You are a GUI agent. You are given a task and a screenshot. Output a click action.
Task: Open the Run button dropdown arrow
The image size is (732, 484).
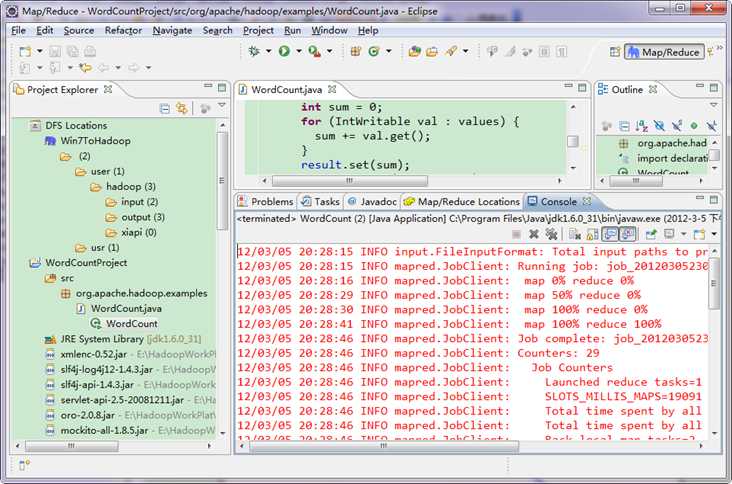(298, 52)
